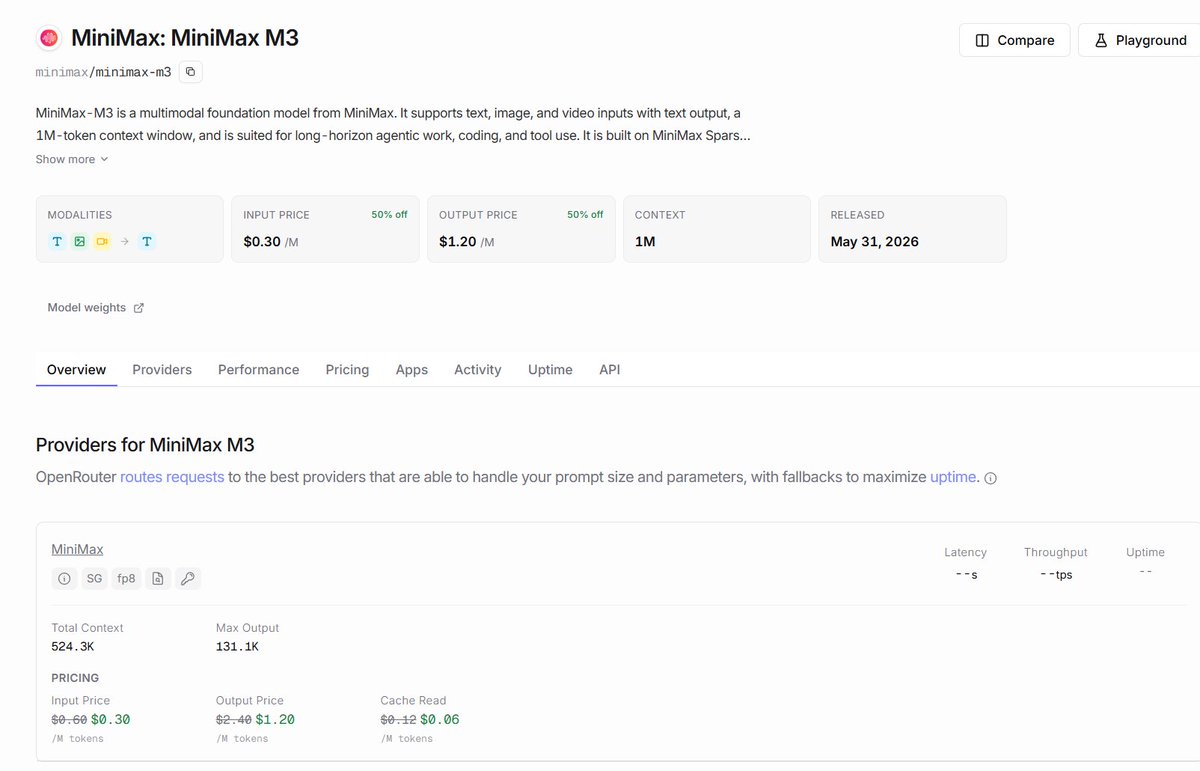Follow the routes requests link
This screenshot has width=1200, height=771.
172,477
